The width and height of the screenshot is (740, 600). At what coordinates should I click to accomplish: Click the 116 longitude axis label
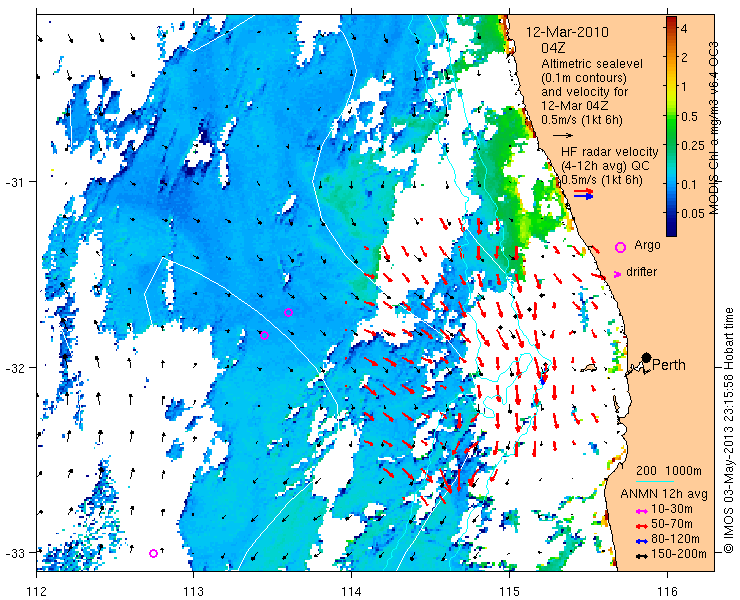(x=667, y=591)
